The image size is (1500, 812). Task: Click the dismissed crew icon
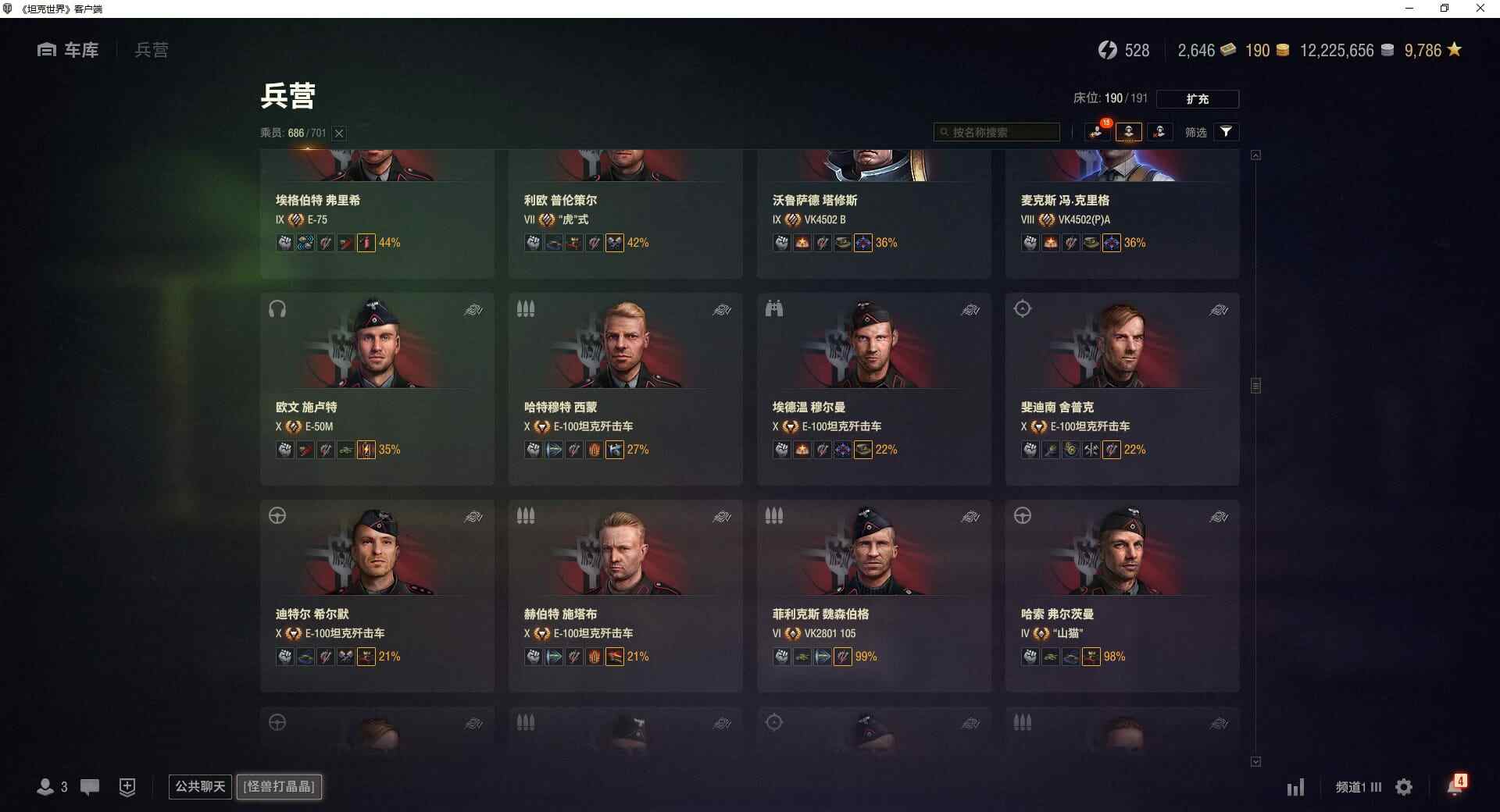pyautogui.click(x=1159, y=132)
